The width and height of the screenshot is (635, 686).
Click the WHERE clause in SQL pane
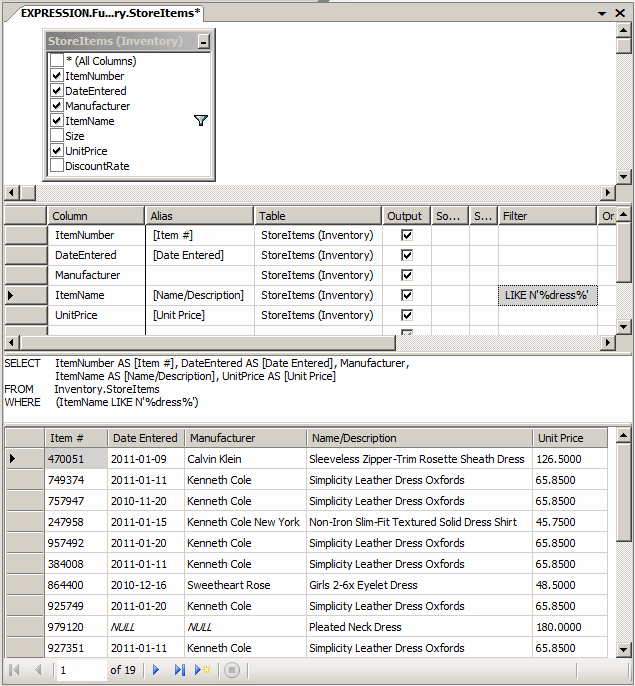(x=101, y=402)
